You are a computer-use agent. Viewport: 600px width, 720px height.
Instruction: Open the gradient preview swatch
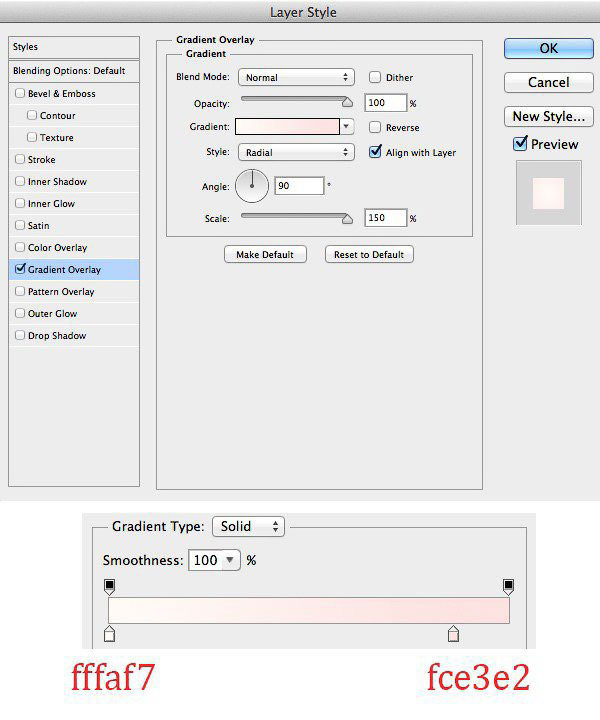click(287, 126)
